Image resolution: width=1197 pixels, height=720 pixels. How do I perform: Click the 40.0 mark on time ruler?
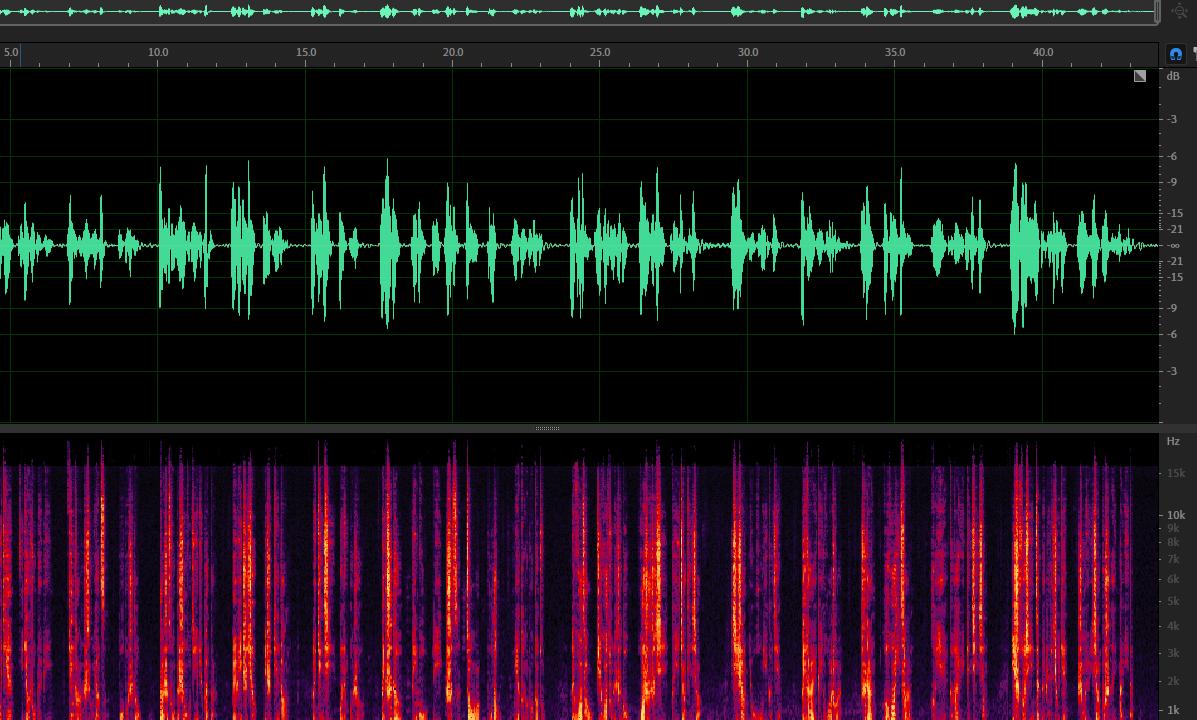(x=1043, y=52)
